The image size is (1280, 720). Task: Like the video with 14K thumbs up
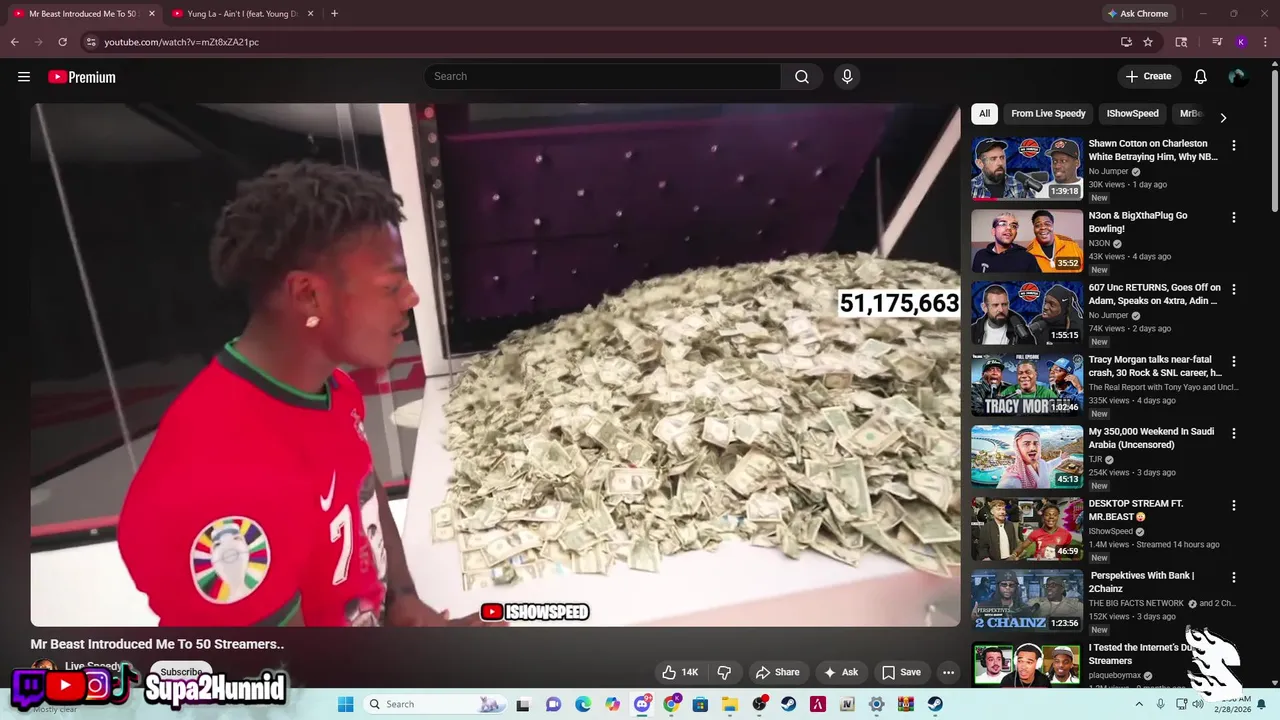click(x=680, y=672)
